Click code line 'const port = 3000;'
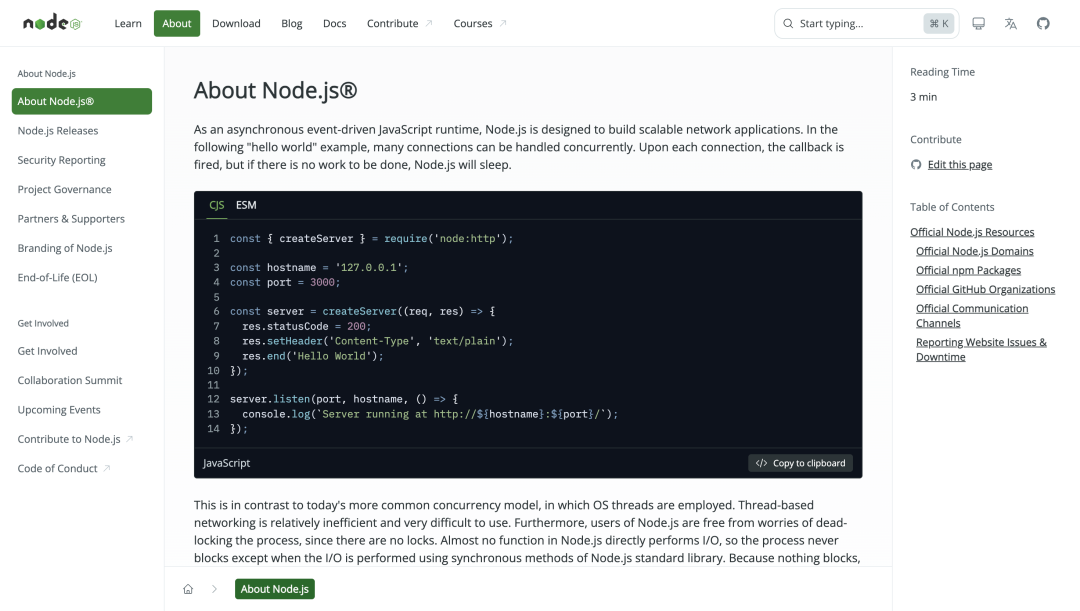This screenshot has height=611, width=1080. tap(285, 282)
